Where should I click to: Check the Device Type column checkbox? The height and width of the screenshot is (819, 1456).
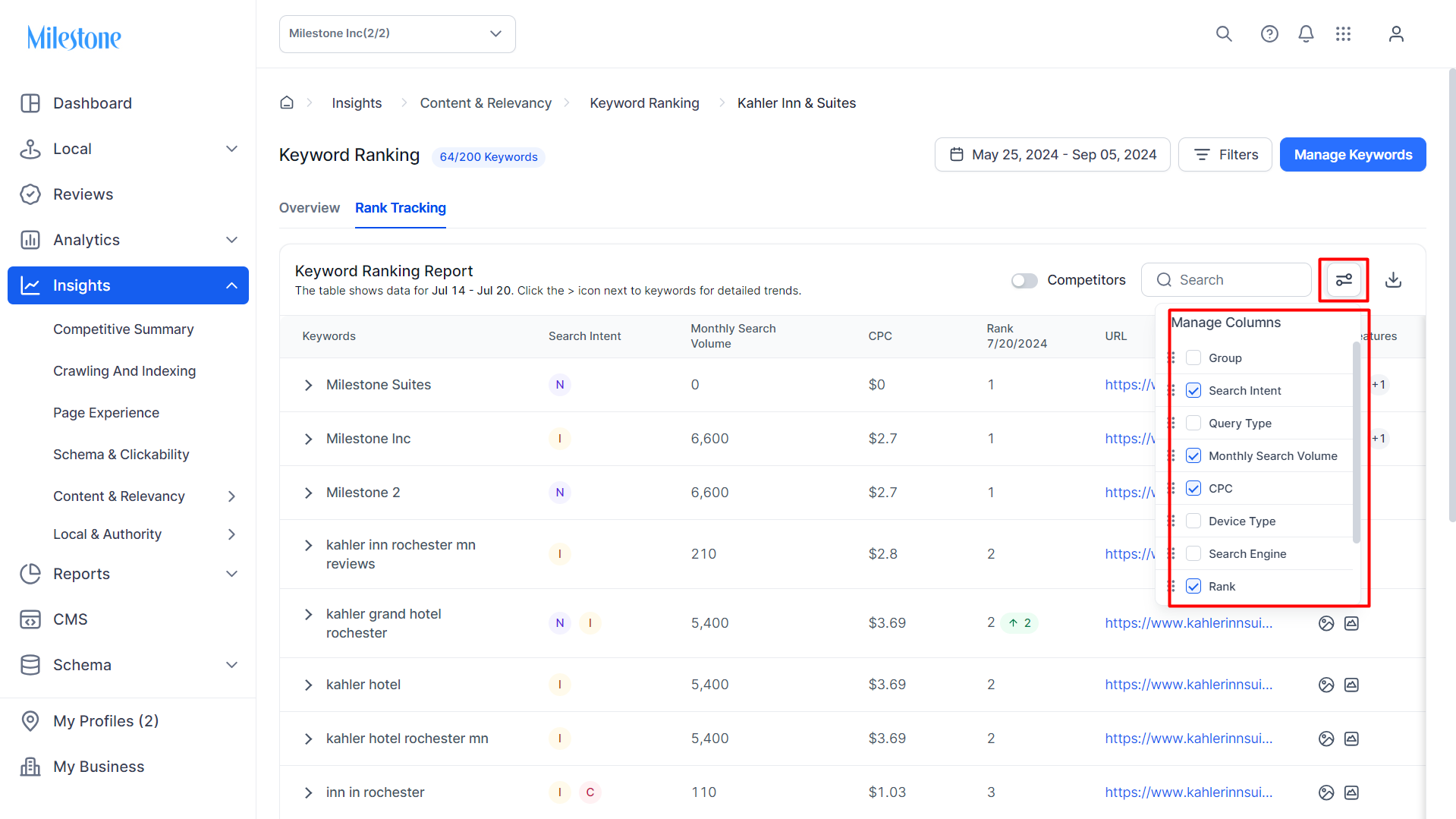pos(1193,521)
